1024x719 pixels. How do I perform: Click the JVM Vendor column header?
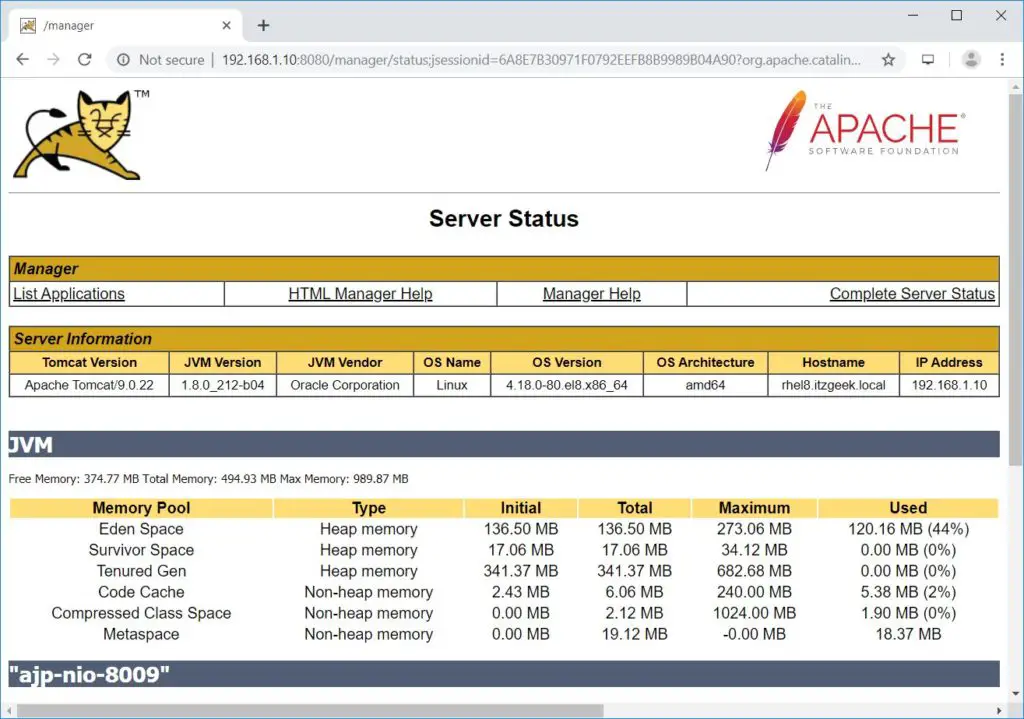345,362
